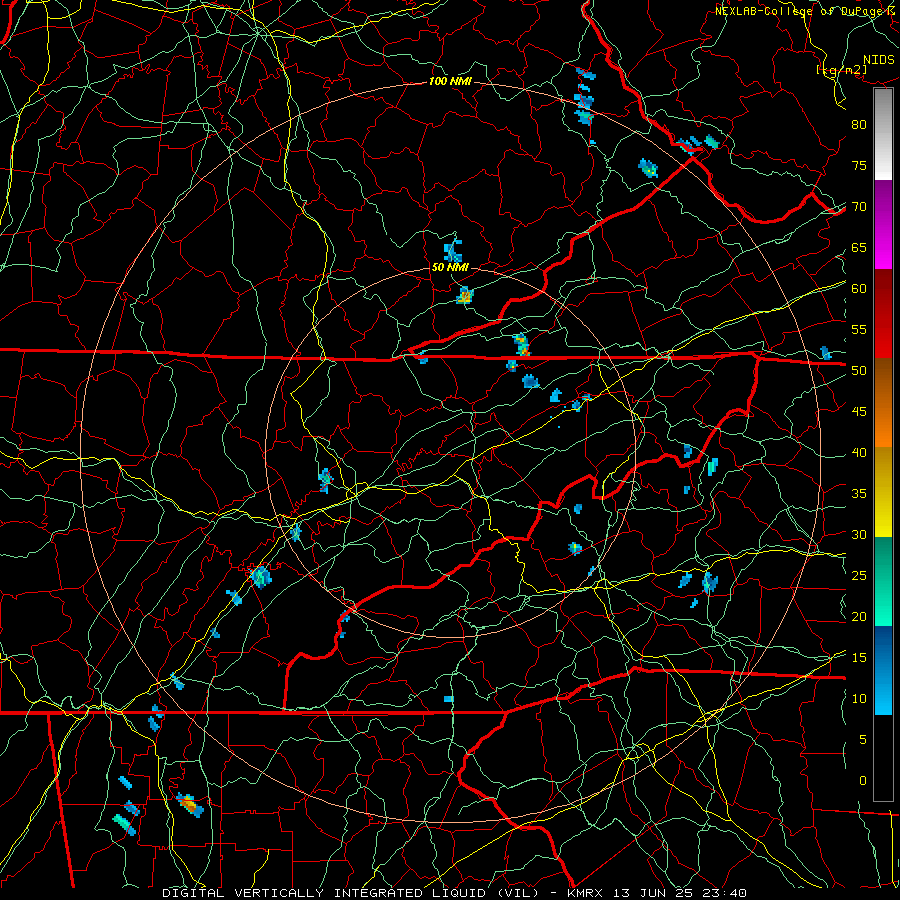This screenshot has width=900, height=900.
Task: Click the scale value "5"
Action: point(863,740)
